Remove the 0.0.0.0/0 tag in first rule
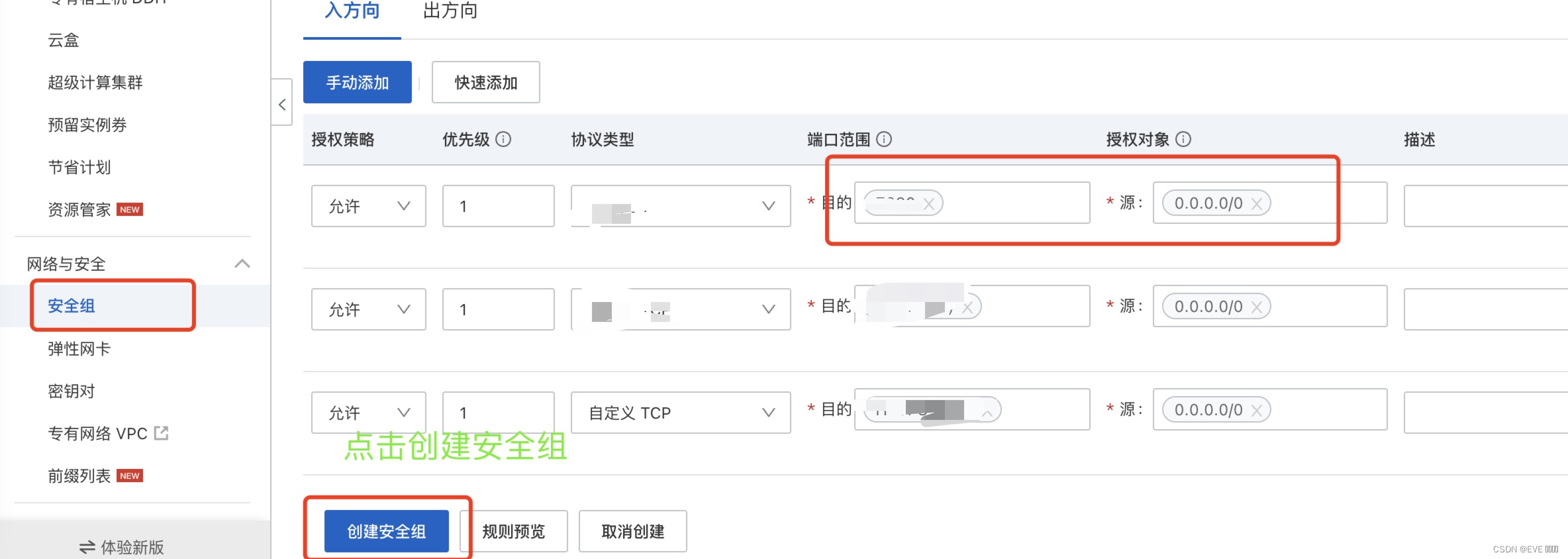This screenshot has width=1568, height=559. click(1256, 204)
